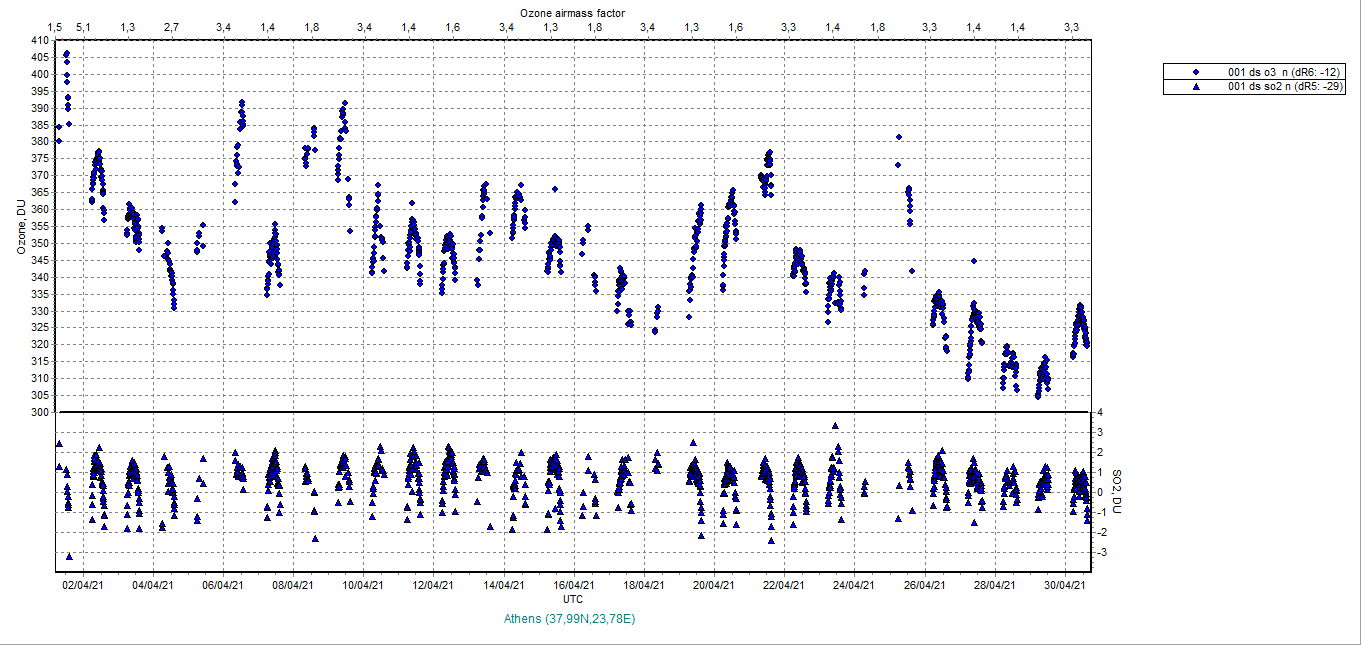Select legend entry '001 ds o3 n'
Viewport: 1361px width, 645px height.
pyautogui.click(x=1284, y=73)
